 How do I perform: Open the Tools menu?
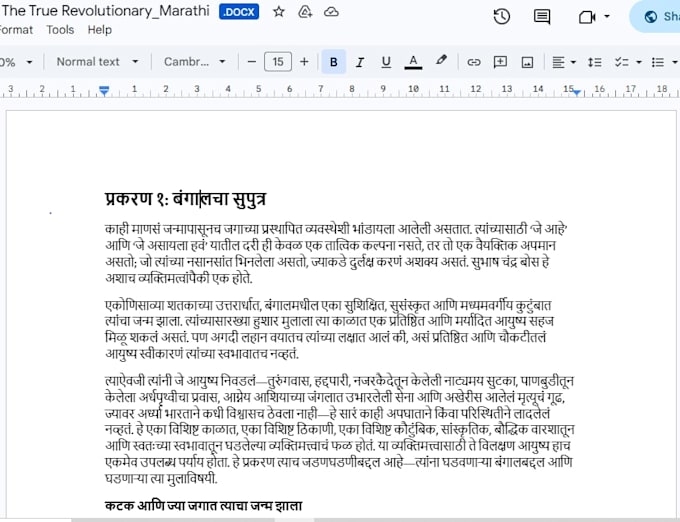[x=60, y=30]
